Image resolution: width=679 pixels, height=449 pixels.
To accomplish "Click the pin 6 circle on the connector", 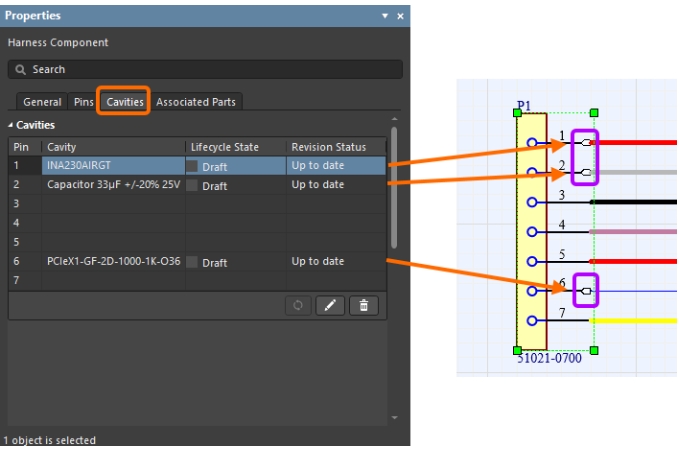I will coord(532,291).
